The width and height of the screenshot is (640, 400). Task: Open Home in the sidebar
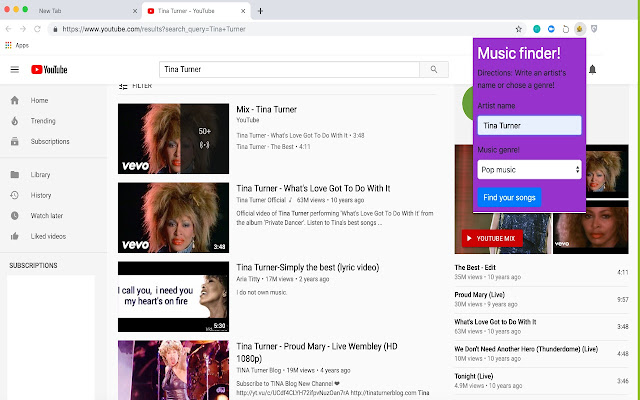pyautogui.click(x=39, y=100)
